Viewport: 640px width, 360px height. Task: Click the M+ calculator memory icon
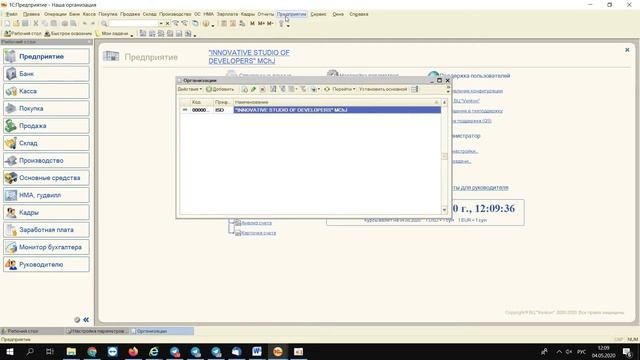click(x=261, y=24)
